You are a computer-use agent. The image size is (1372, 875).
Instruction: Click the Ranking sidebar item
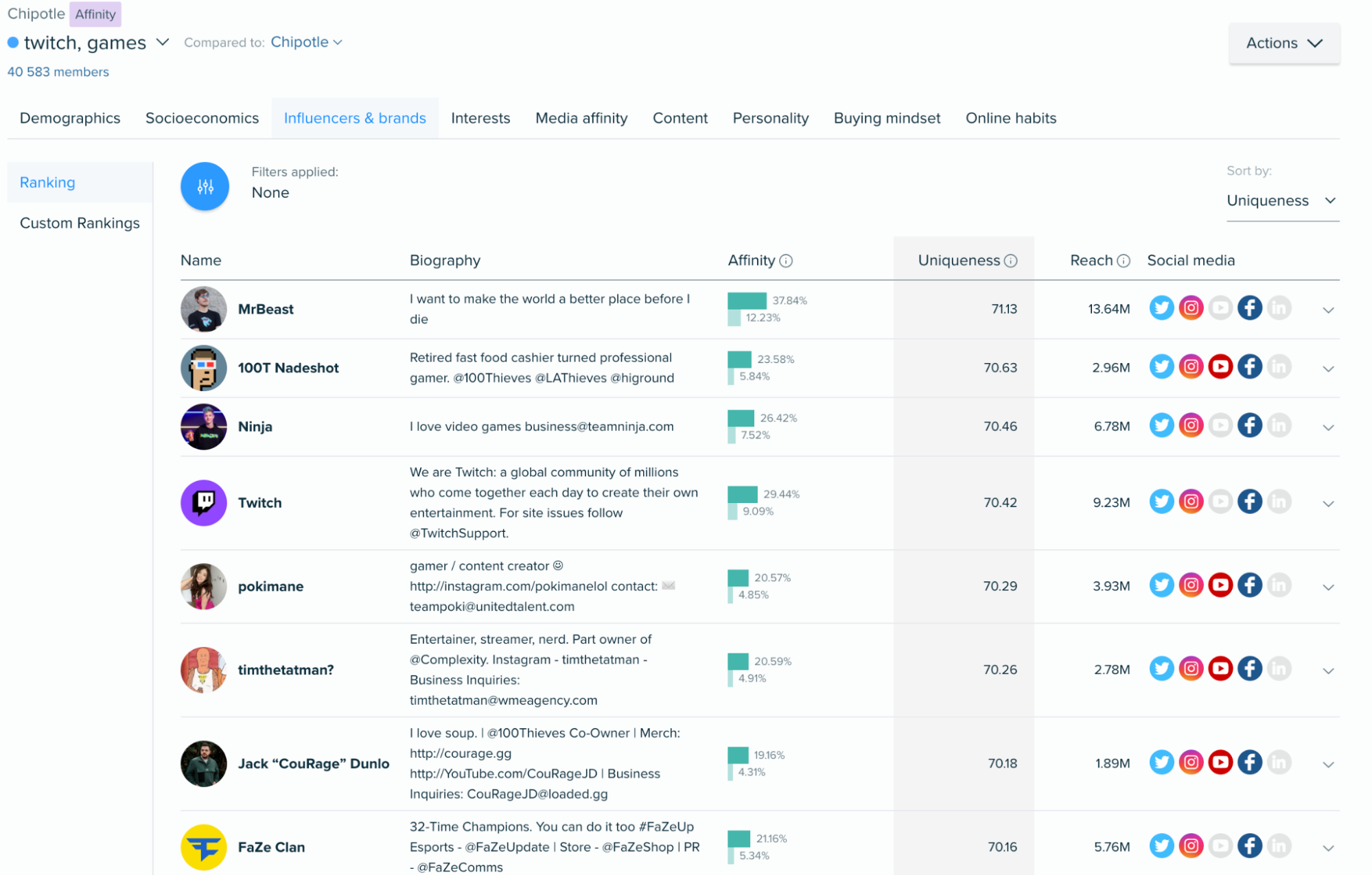[47, 182]
